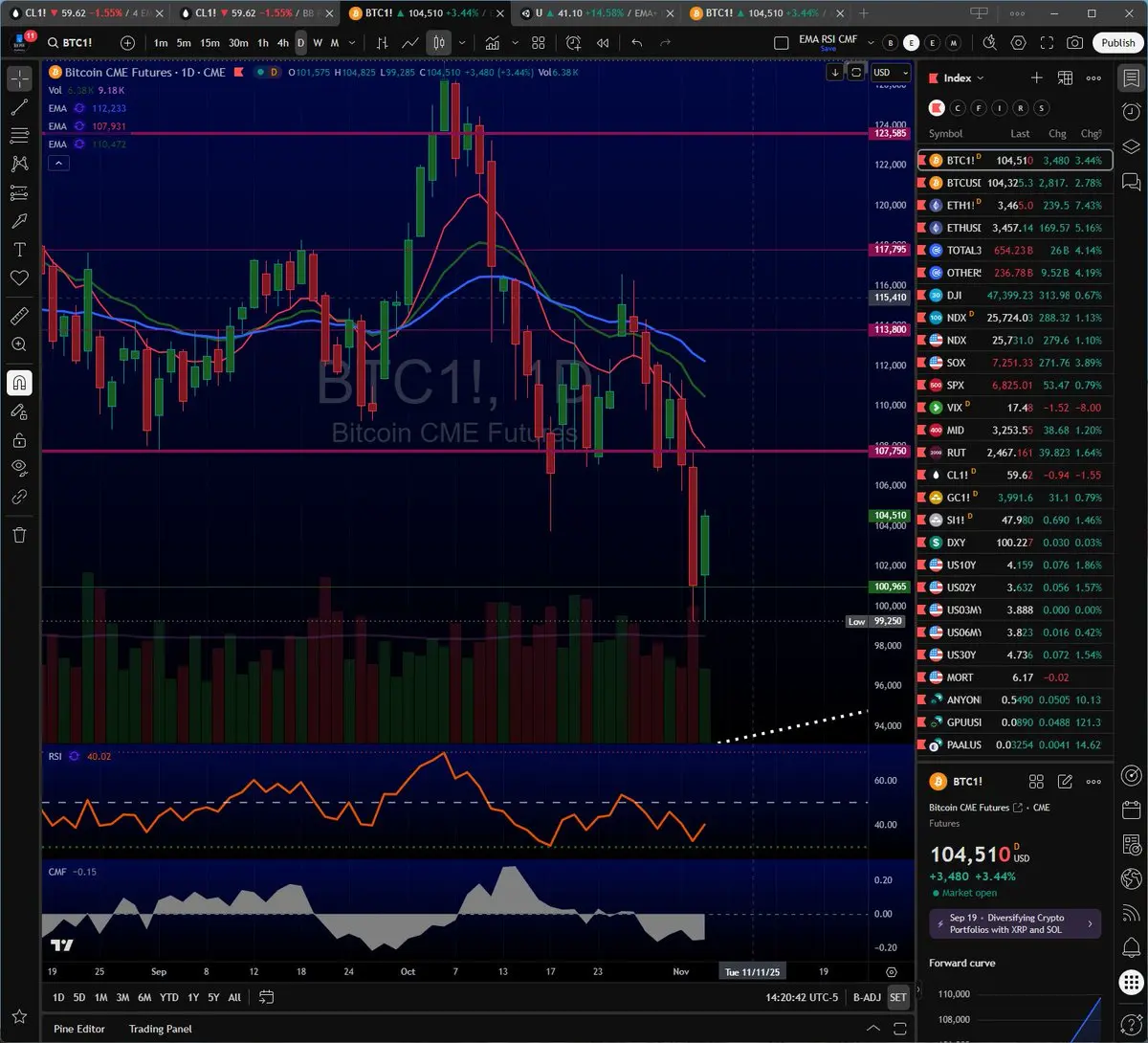The image size is (1148, 1043).
Task: Open the quick search tool
Action: 989,43
